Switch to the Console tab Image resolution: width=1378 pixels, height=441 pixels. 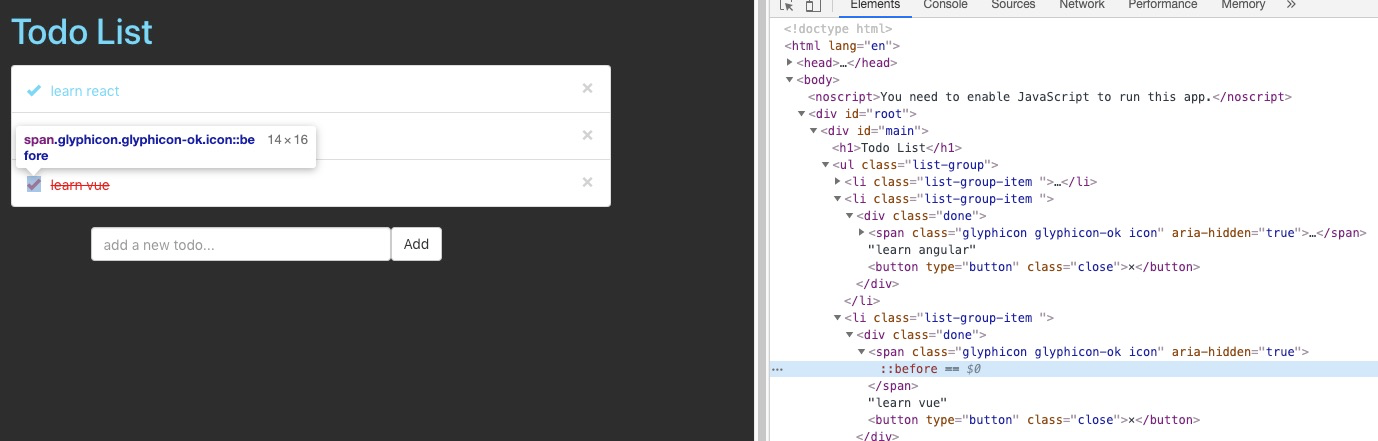945,5
